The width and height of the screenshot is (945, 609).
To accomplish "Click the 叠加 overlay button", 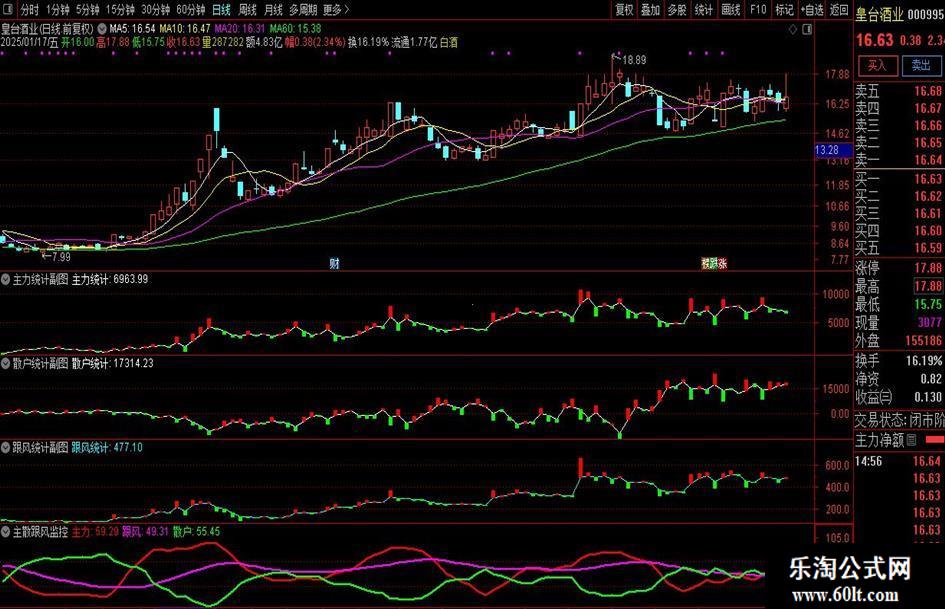I will tap(650, 10).
